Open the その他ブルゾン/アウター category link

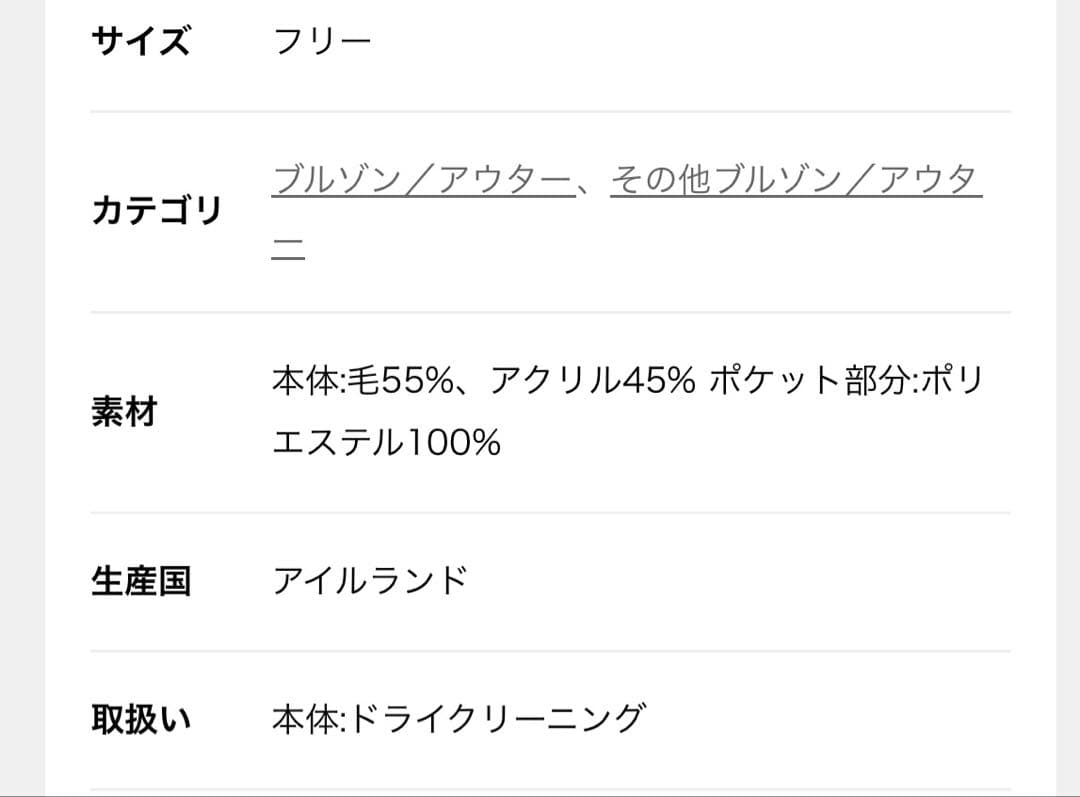coord(795,181)
